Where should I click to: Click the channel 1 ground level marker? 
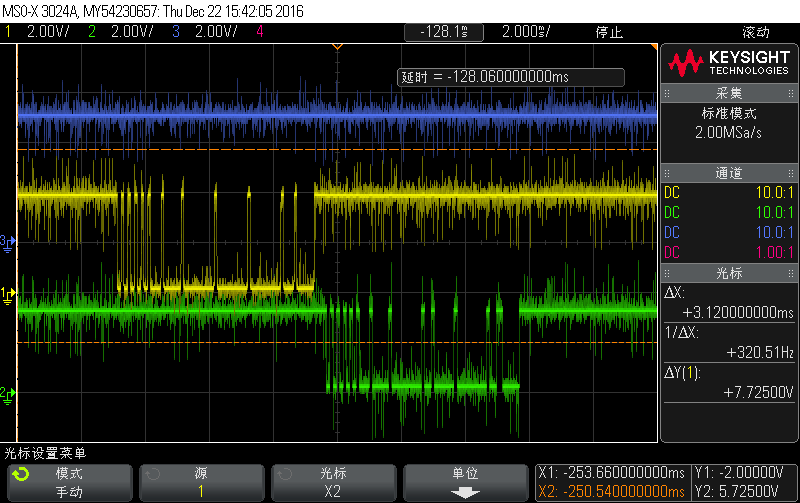pyautogui.click(x=8, y=295)
